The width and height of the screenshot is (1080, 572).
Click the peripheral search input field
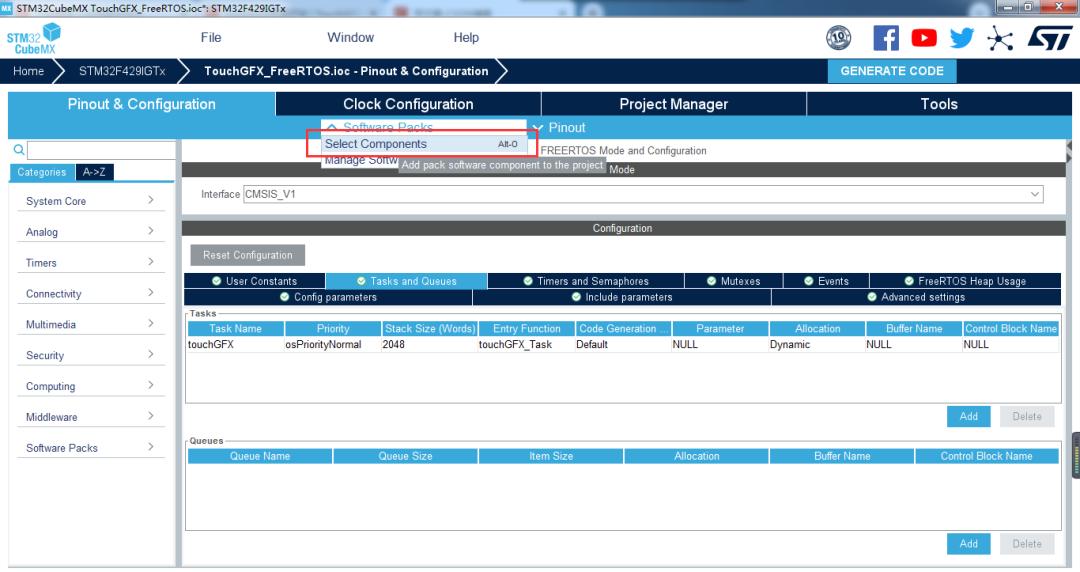101,150
